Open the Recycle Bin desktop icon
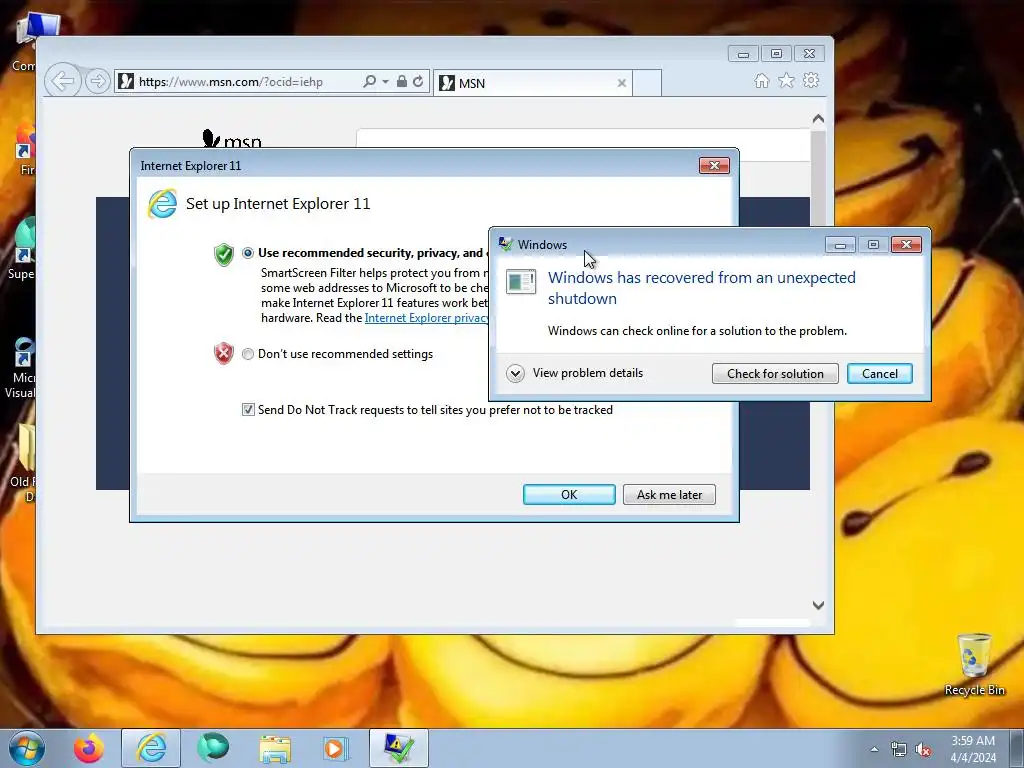The height and width of the screenshot is (768, 1024). pyautogui.click(x=974, y=664)
